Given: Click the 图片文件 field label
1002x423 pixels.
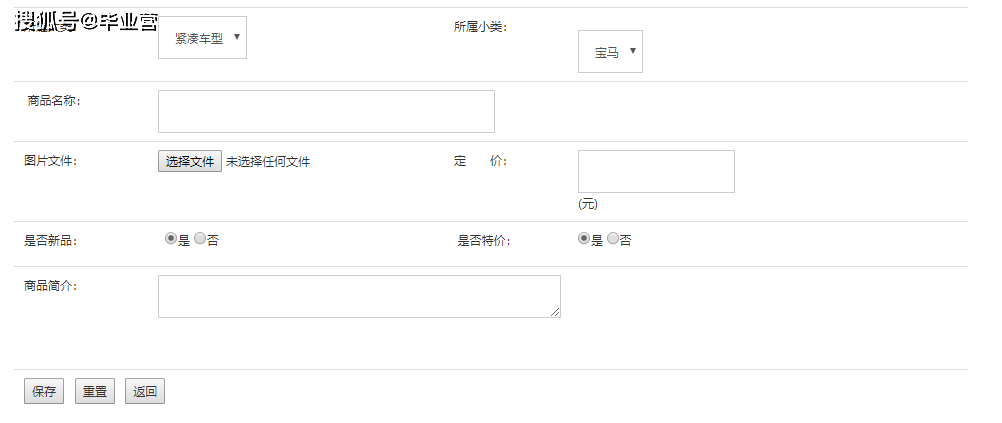Looking at the screenshot, I should point(50,161).
